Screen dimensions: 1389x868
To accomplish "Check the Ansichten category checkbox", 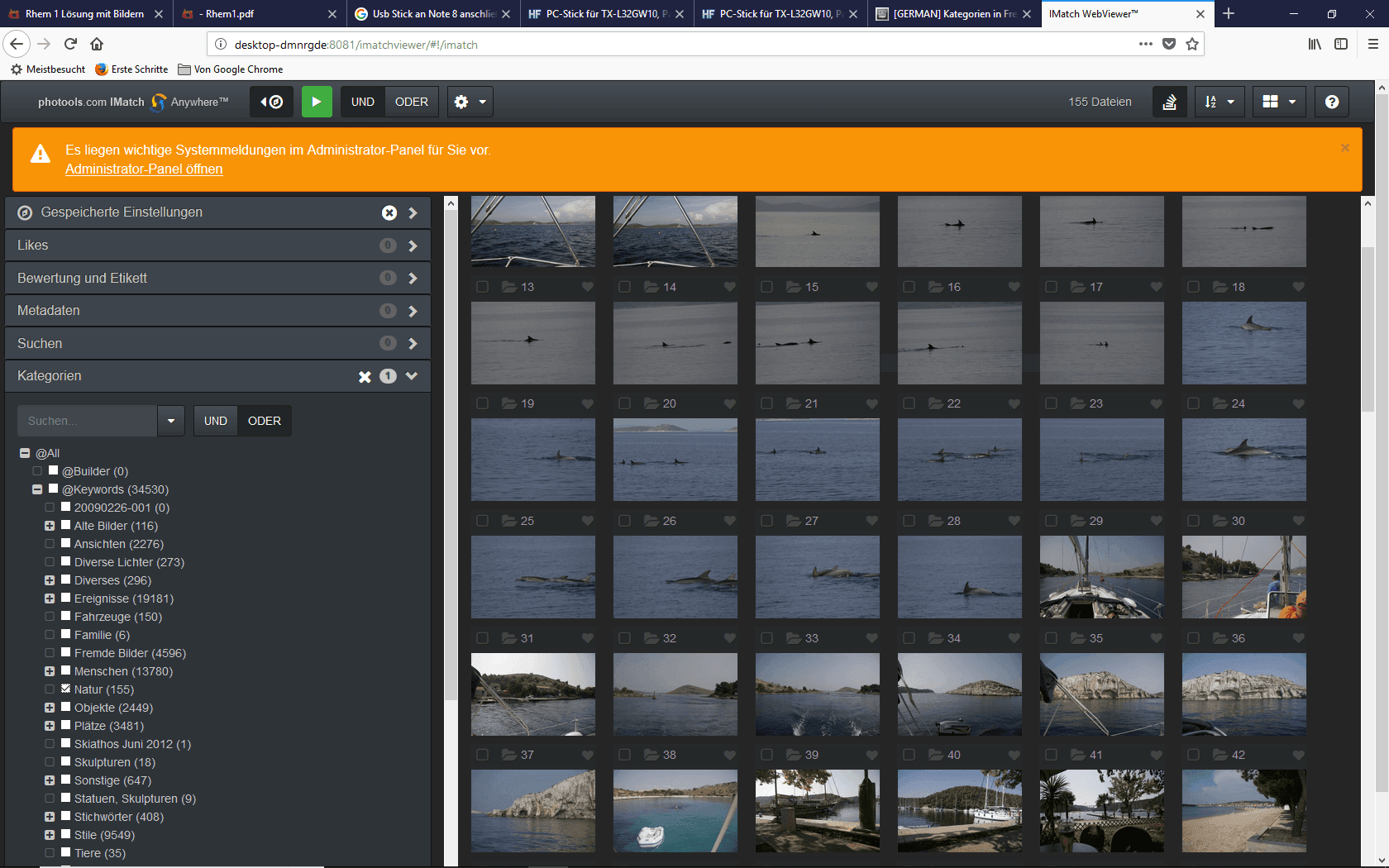I will point(66,543).
